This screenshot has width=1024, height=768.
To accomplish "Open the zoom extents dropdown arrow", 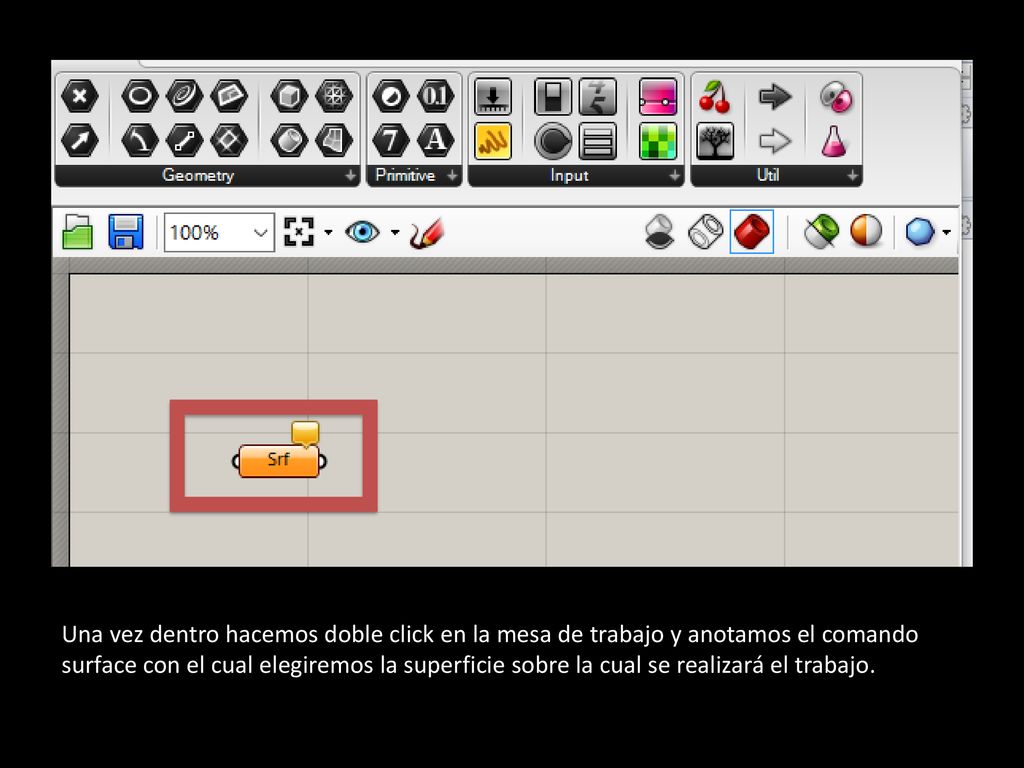I will (x=328, y=232).
